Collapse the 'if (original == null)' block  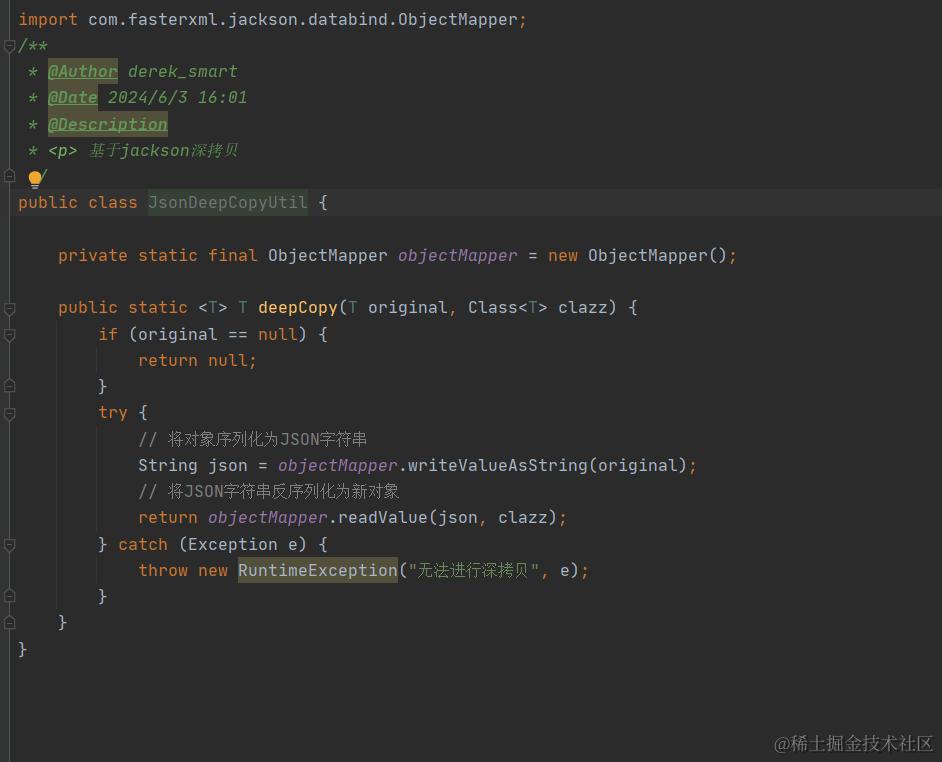pos(9,335)
